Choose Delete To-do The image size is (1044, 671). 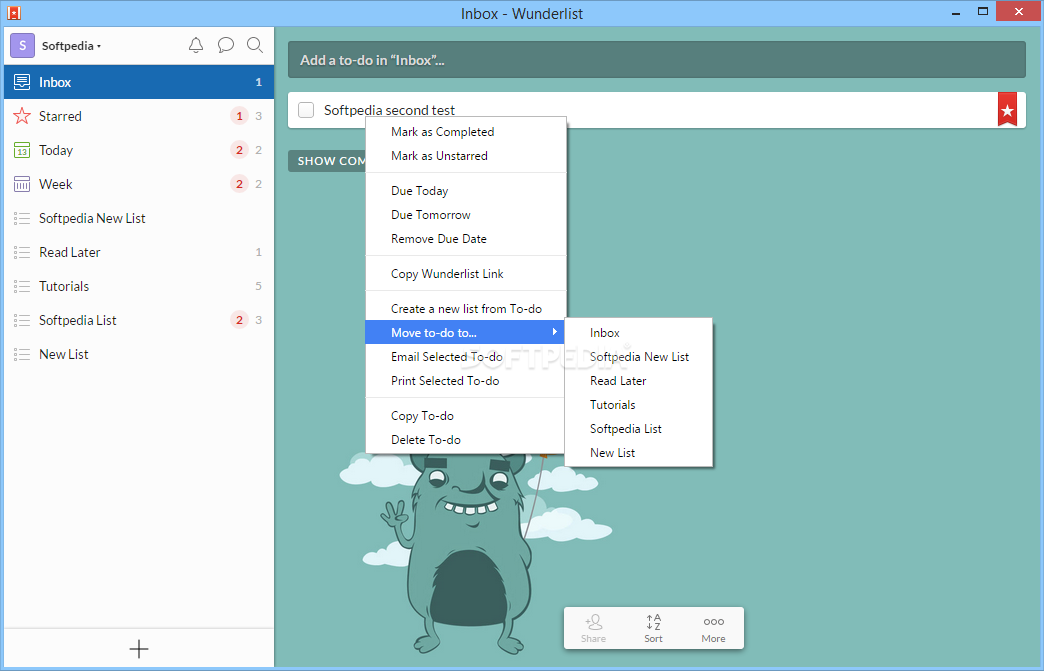[x=466, y=440]
